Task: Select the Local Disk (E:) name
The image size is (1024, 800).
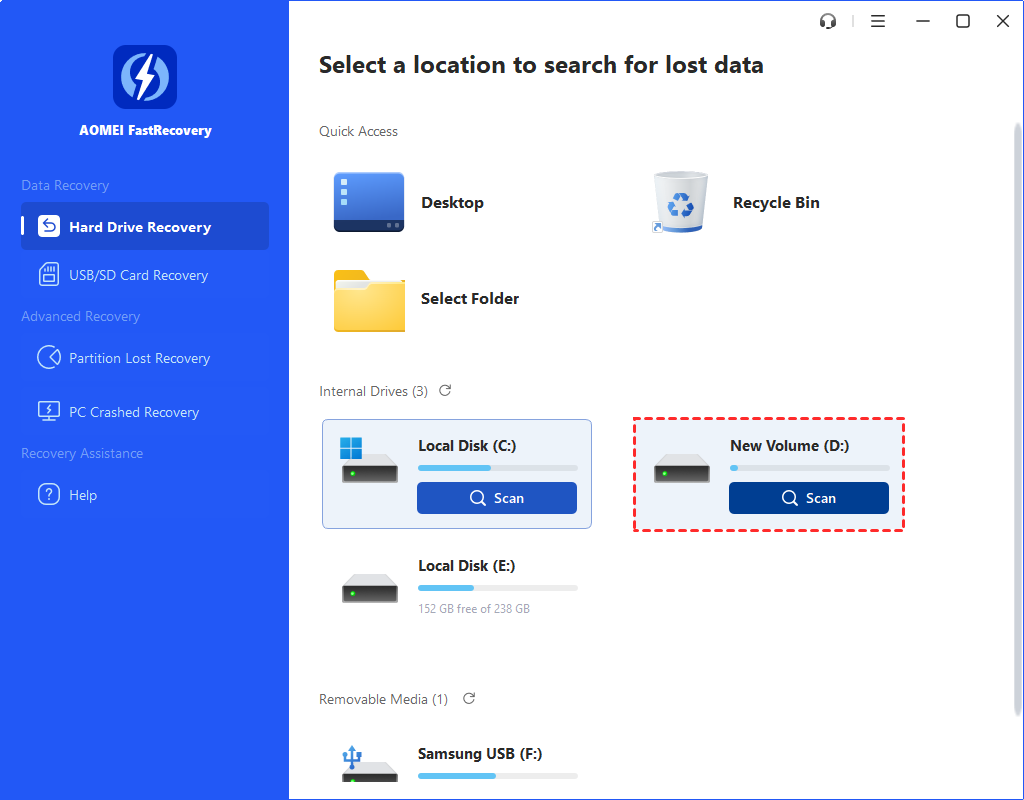Action: (466, 566)
